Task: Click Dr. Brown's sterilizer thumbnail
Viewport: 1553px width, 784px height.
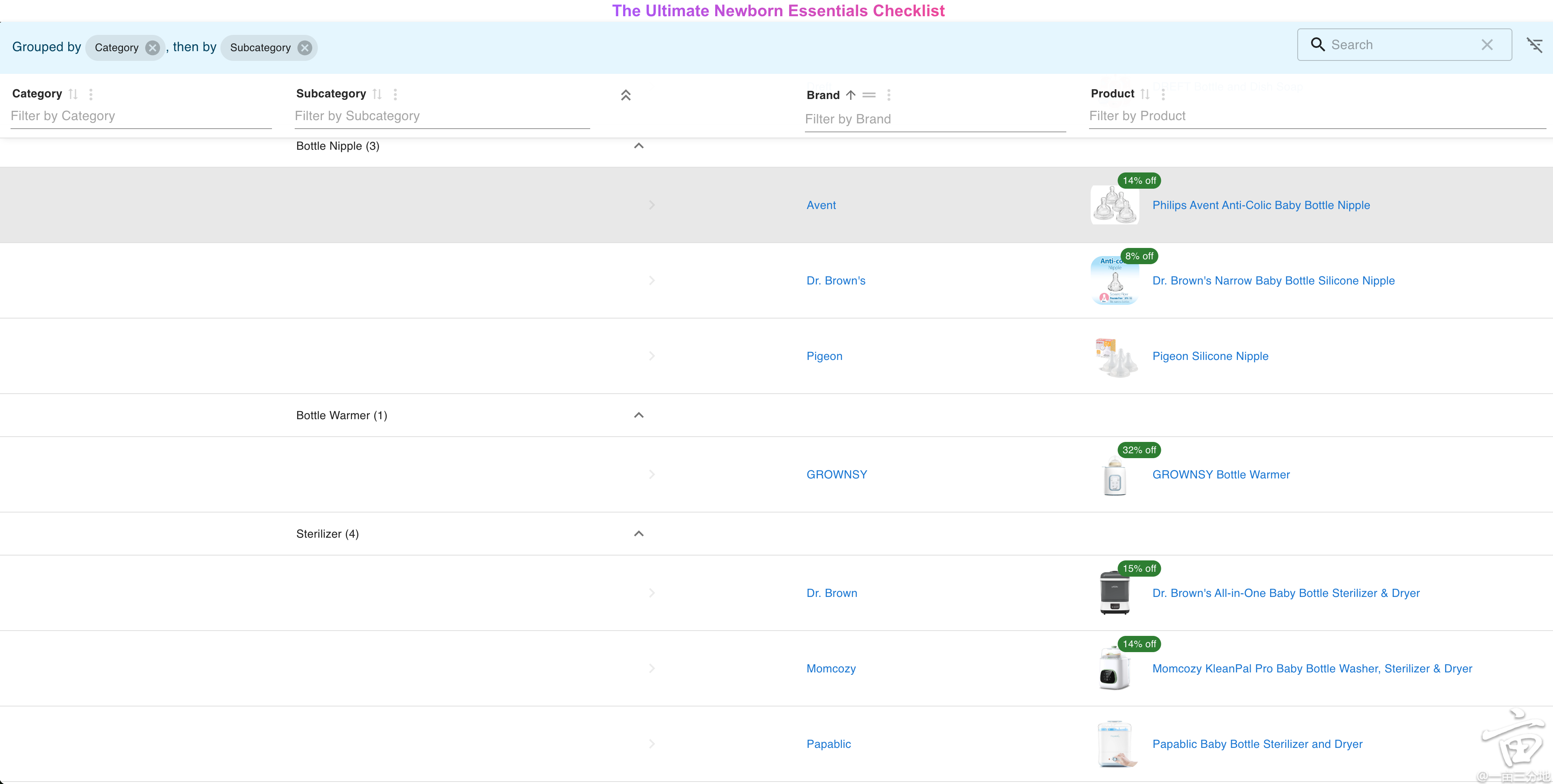Action: (1115, 594)
